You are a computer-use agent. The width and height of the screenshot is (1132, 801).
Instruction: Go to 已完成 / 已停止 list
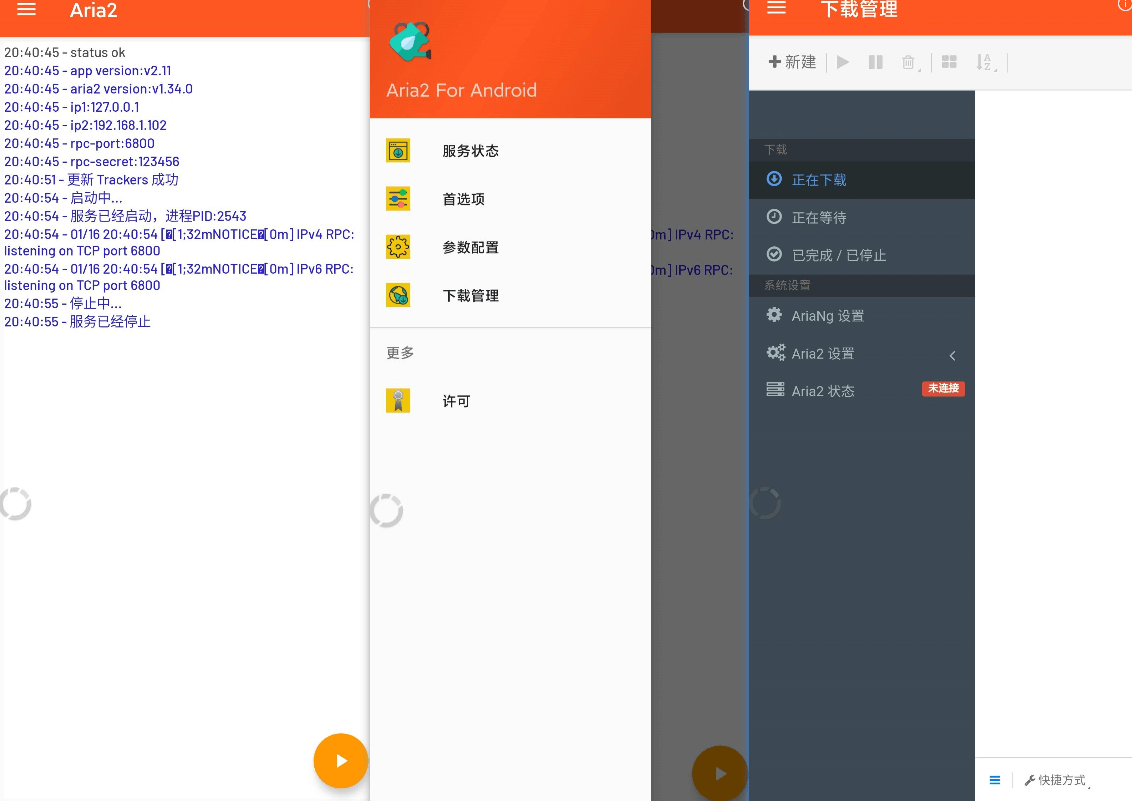click(x=838, y=255)
